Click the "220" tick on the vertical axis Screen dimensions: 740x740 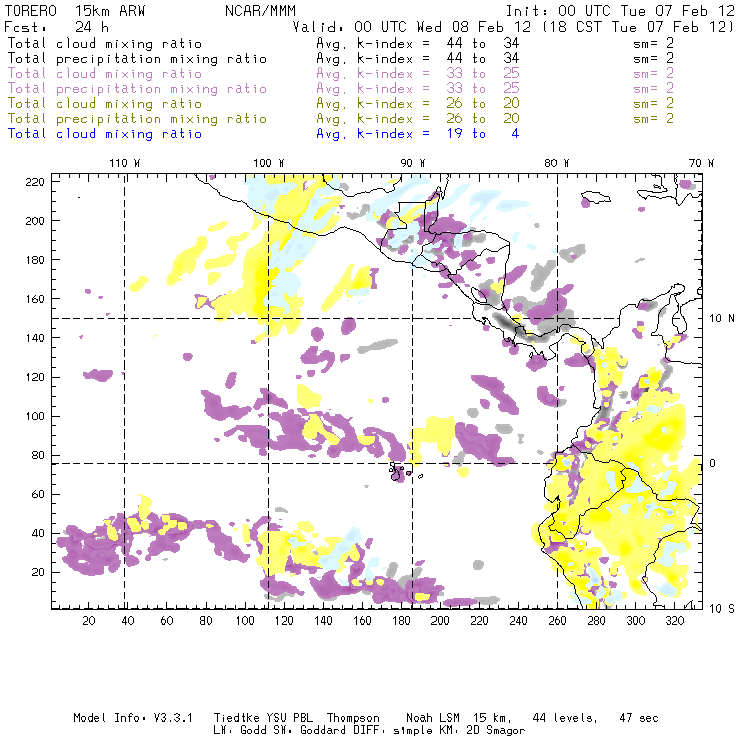[x=35, y=182]
